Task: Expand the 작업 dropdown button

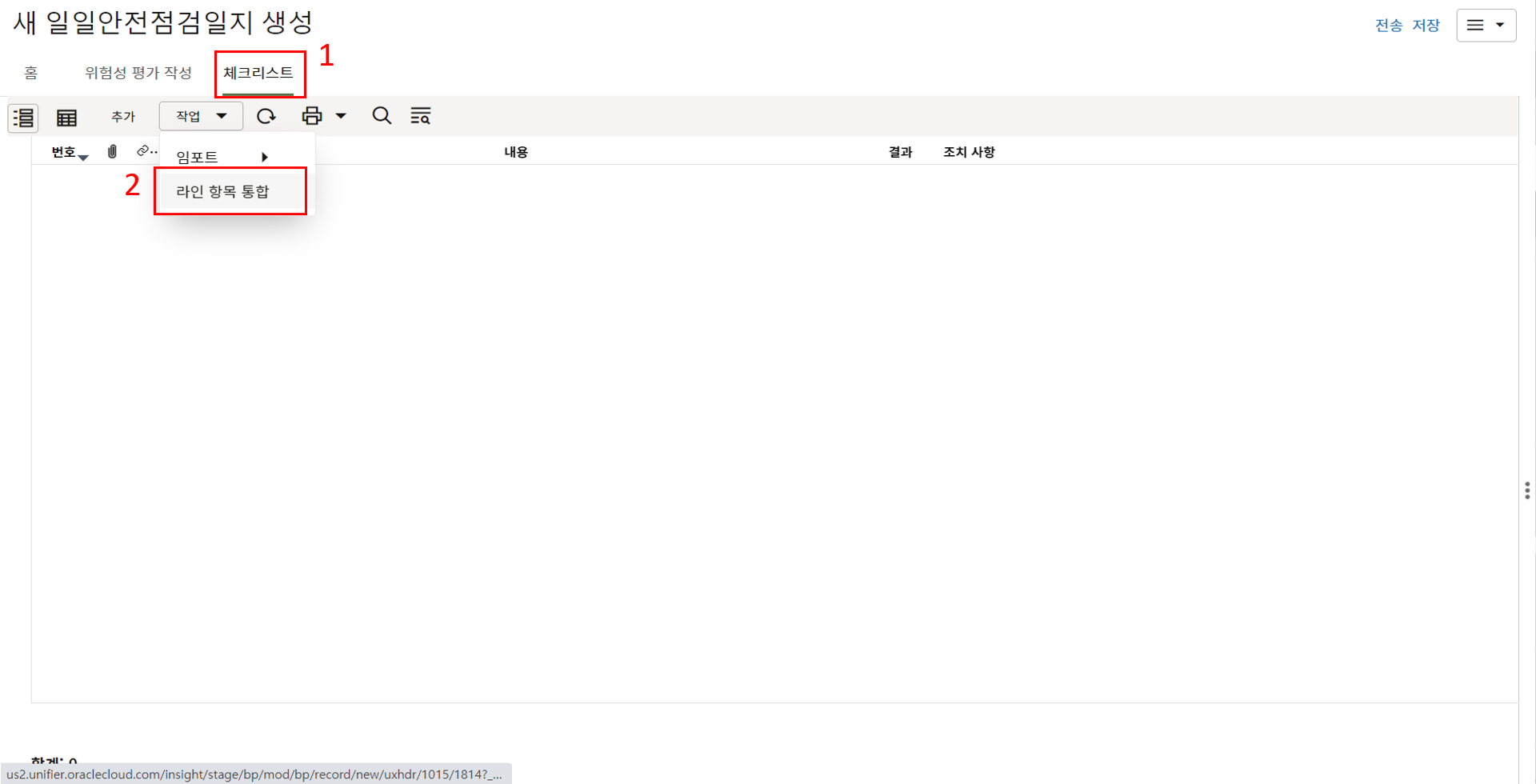Action: tap(201, 116)
